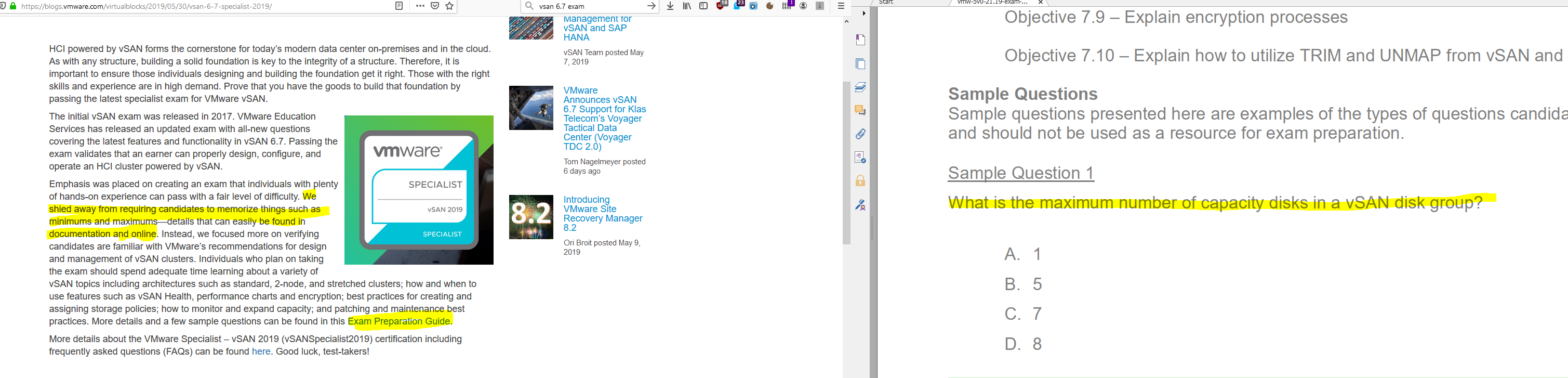This screenshot has height=378, width=1568.
Task: Open the PDF Pages thumbnails panel icon
Action: point(860,64)
